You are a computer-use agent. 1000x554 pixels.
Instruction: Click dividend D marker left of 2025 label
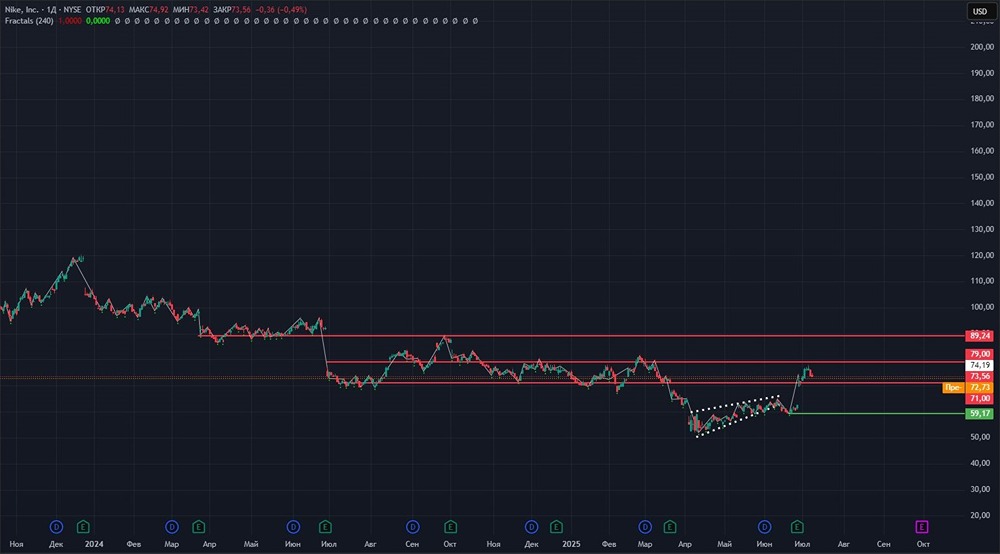pos(529,525)
